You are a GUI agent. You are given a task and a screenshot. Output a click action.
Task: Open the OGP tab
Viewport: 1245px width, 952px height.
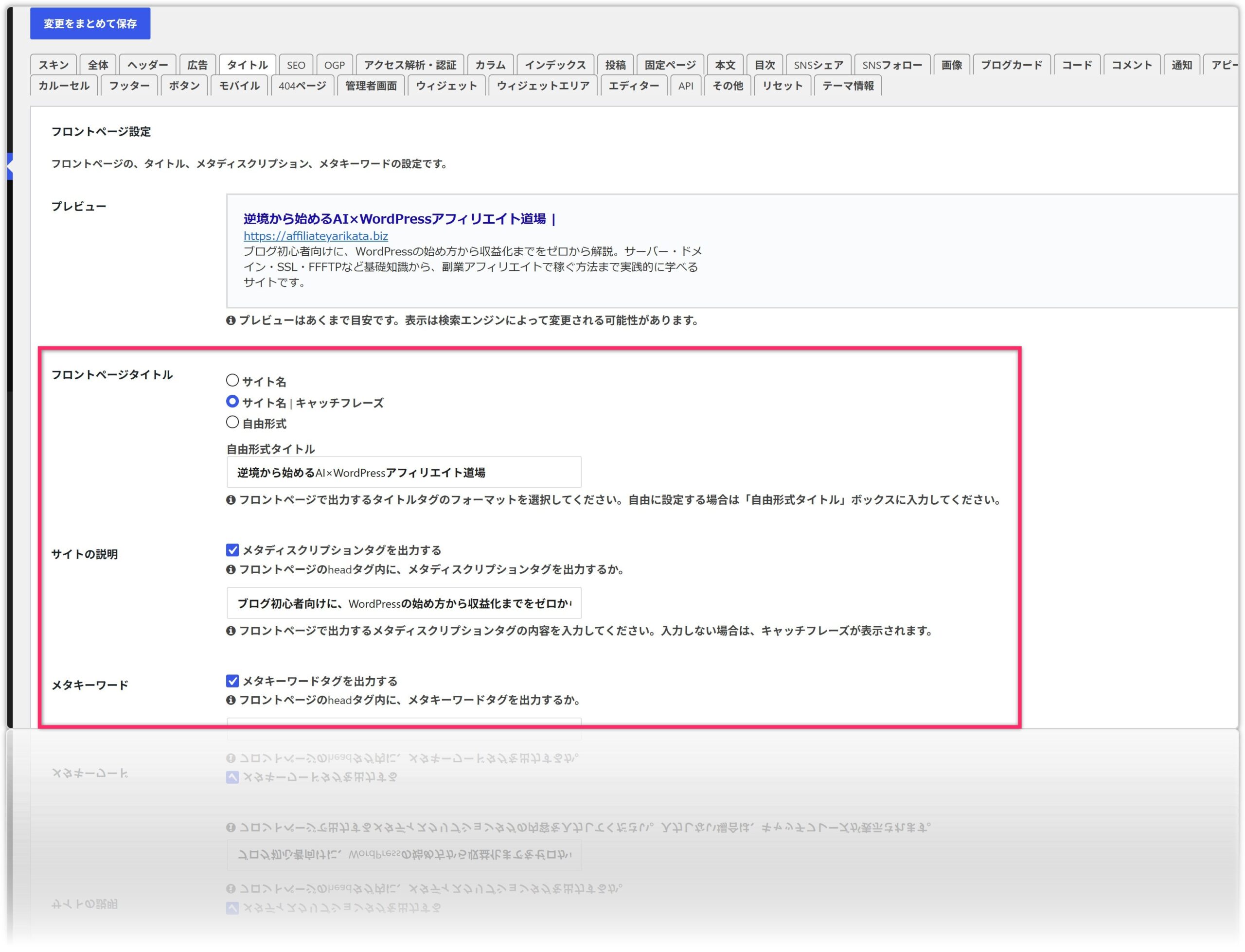point(334,65)
